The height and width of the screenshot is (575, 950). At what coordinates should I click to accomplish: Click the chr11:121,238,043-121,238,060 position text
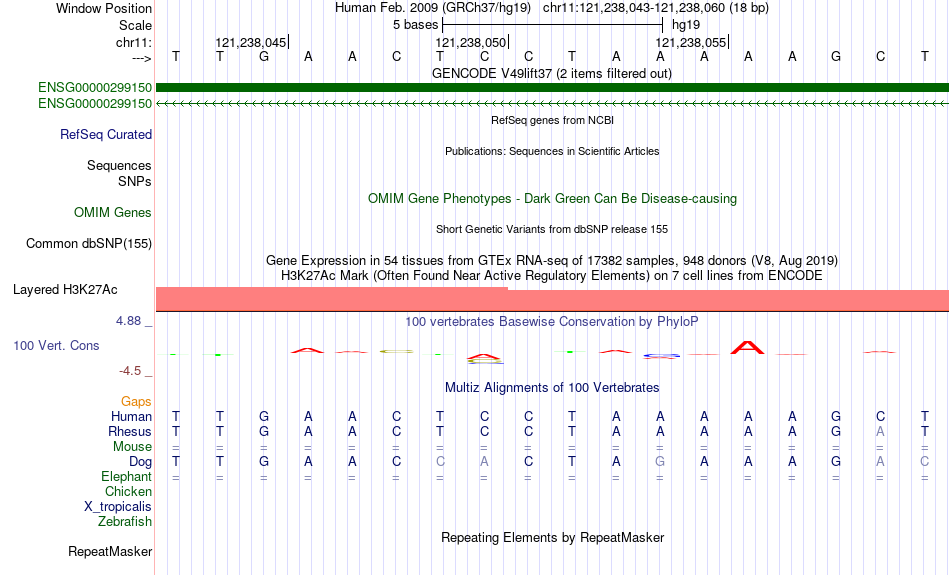tap(656, 8)
